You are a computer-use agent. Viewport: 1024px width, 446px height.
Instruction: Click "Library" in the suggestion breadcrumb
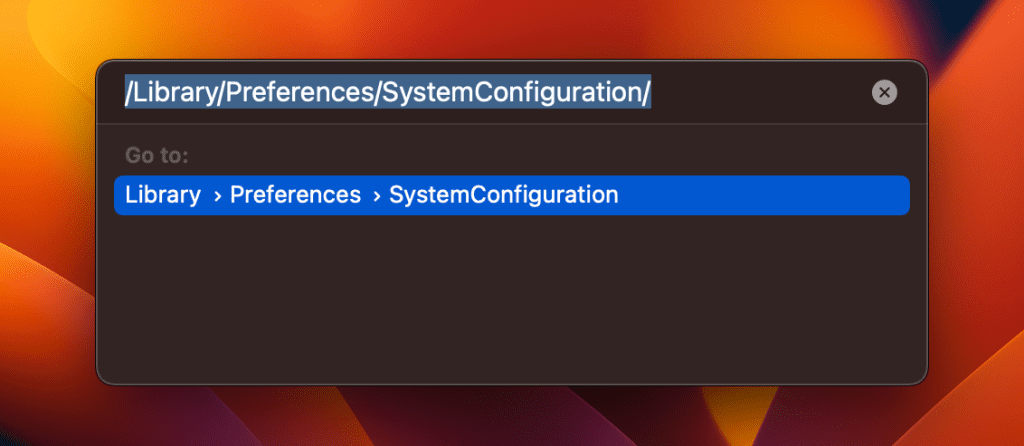tap(163, 195)
